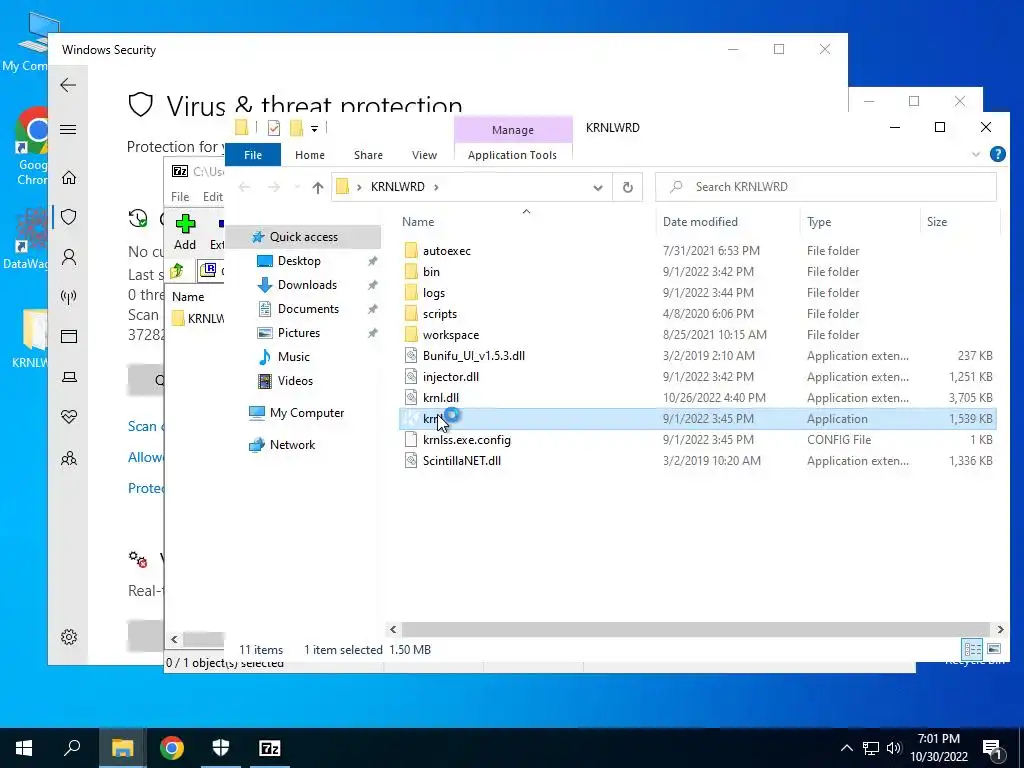Open Windows Security hamburger menu

coord(68,129)
